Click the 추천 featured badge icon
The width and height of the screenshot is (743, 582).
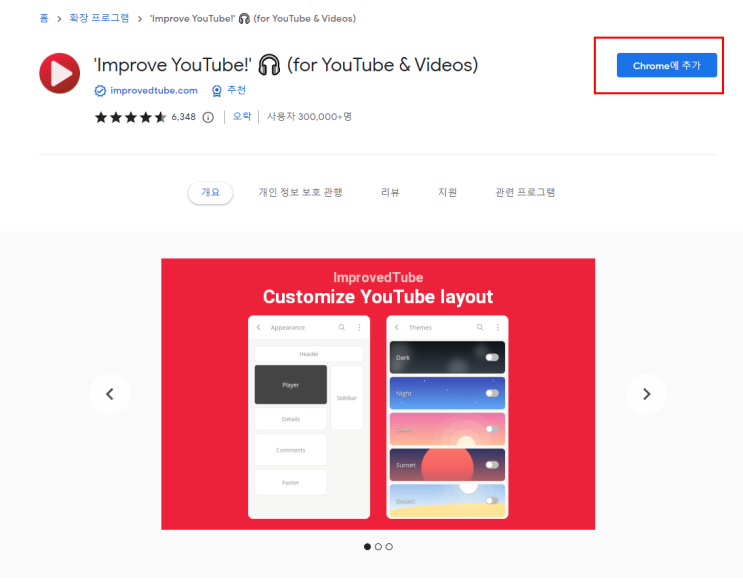point(217,91)
